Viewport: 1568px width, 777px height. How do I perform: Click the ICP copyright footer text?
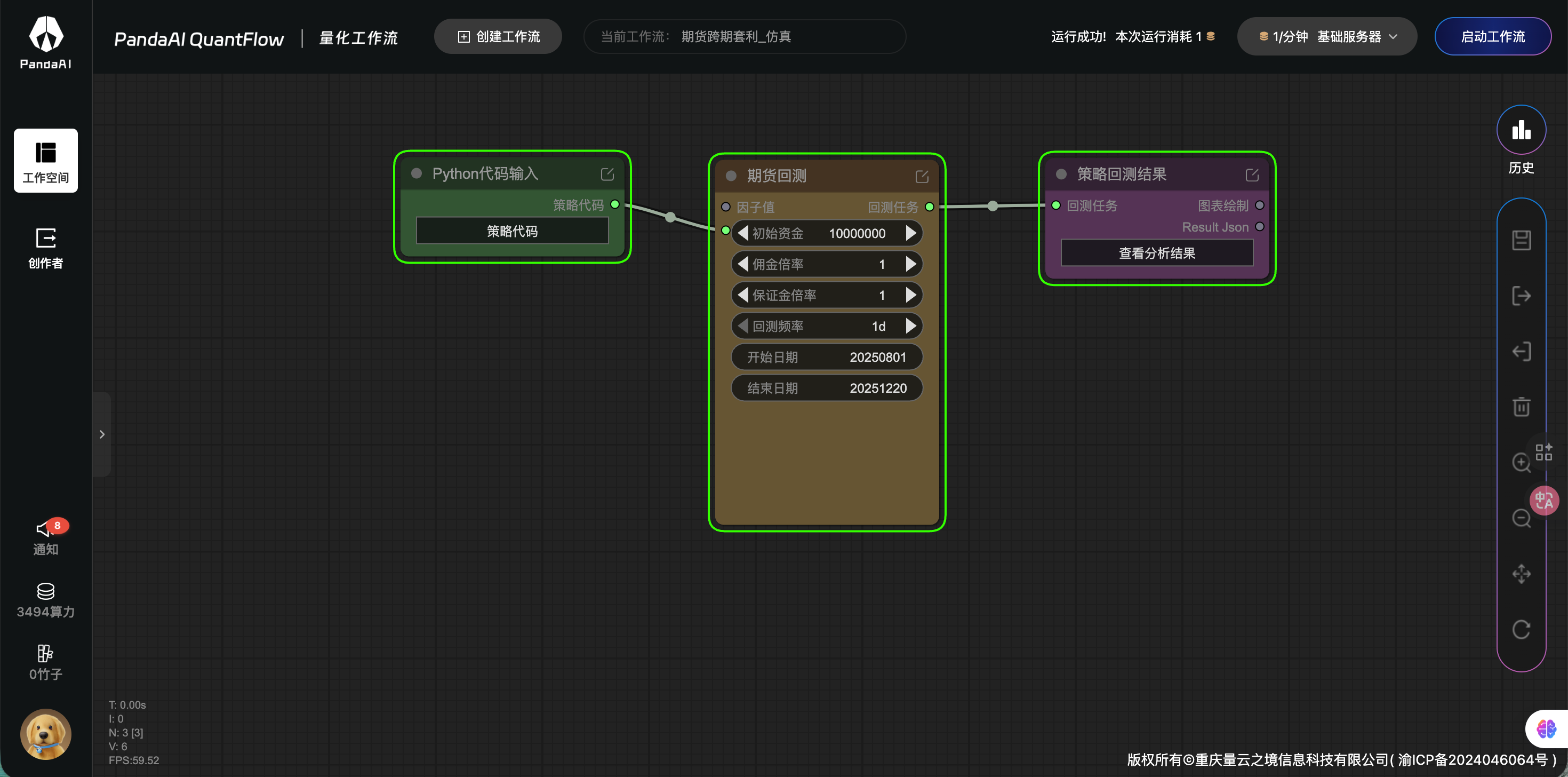1341,759
